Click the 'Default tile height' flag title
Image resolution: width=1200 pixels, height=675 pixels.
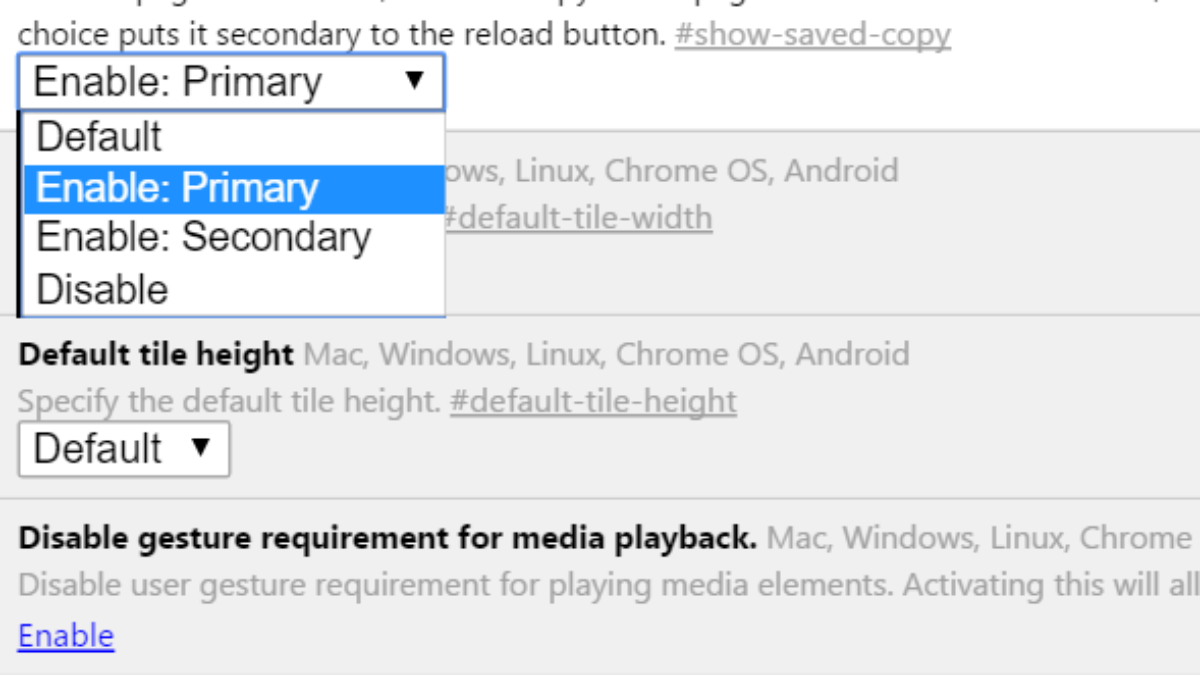point(156,355)
